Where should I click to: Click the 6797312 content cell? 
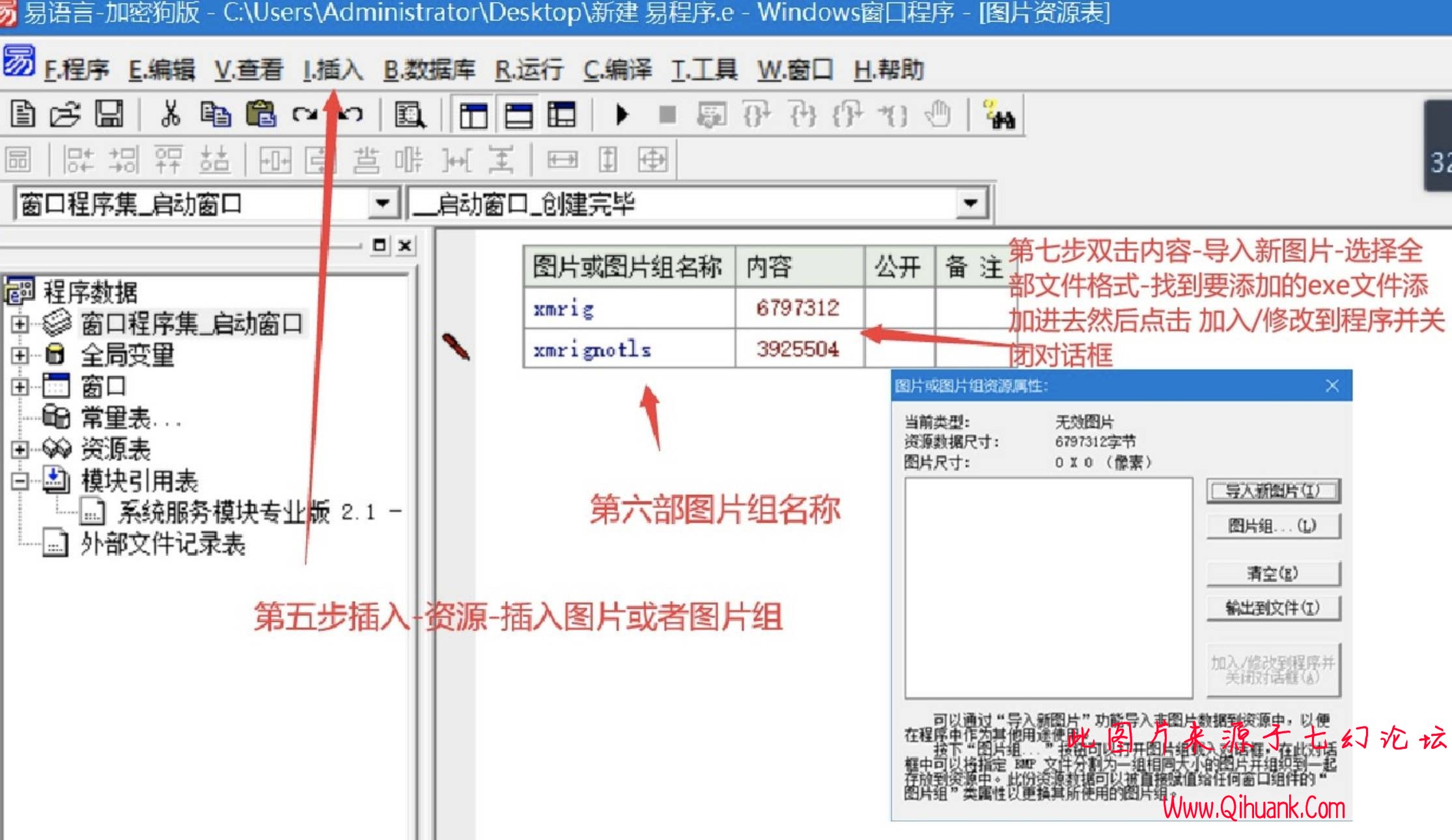pyautogui.click(x=800, y=308)
